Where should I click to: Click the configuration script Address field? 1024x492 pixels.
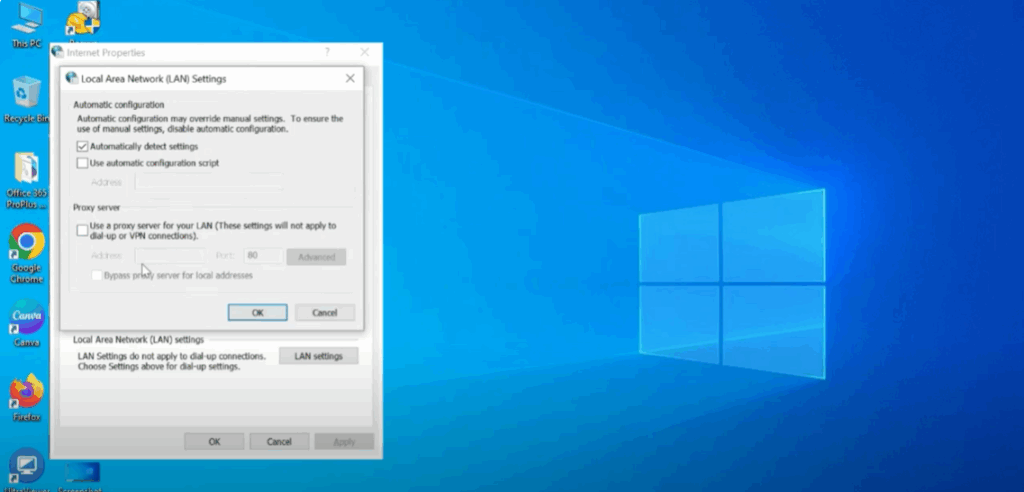tap(208, 182)
